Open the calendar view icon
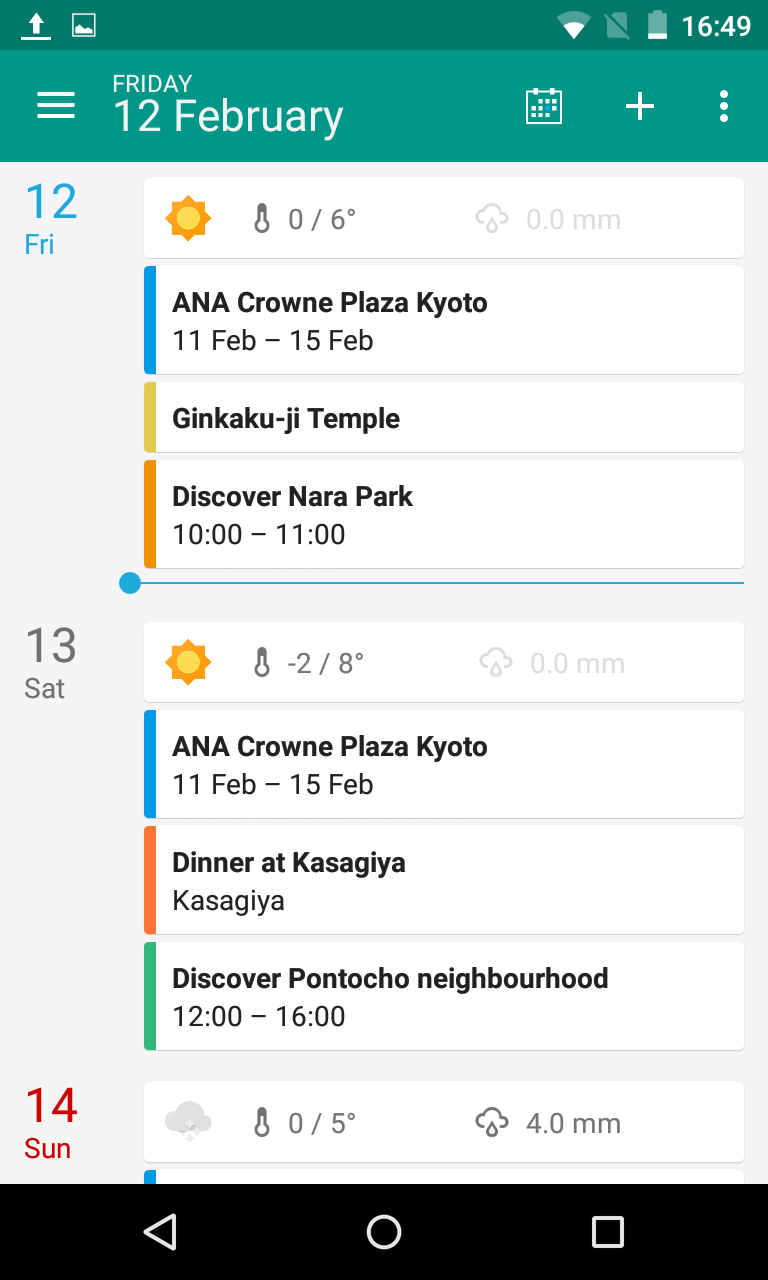The height and width of the screenshot is (1280, 768). 544,106
